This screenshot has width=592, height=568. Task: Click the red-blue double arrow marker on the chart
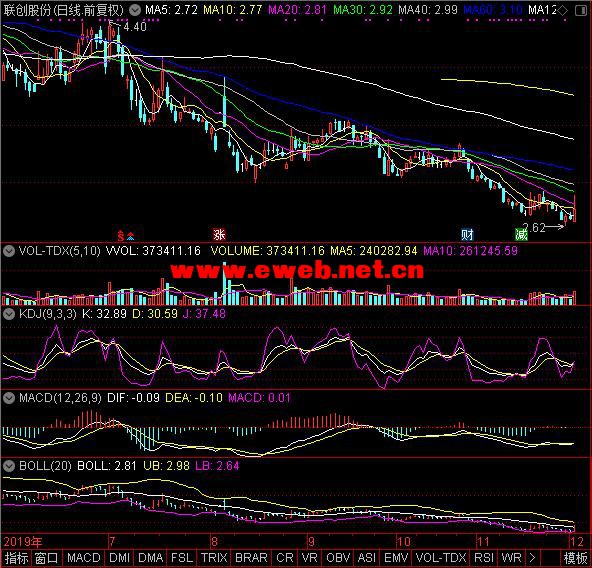(130, 236)
